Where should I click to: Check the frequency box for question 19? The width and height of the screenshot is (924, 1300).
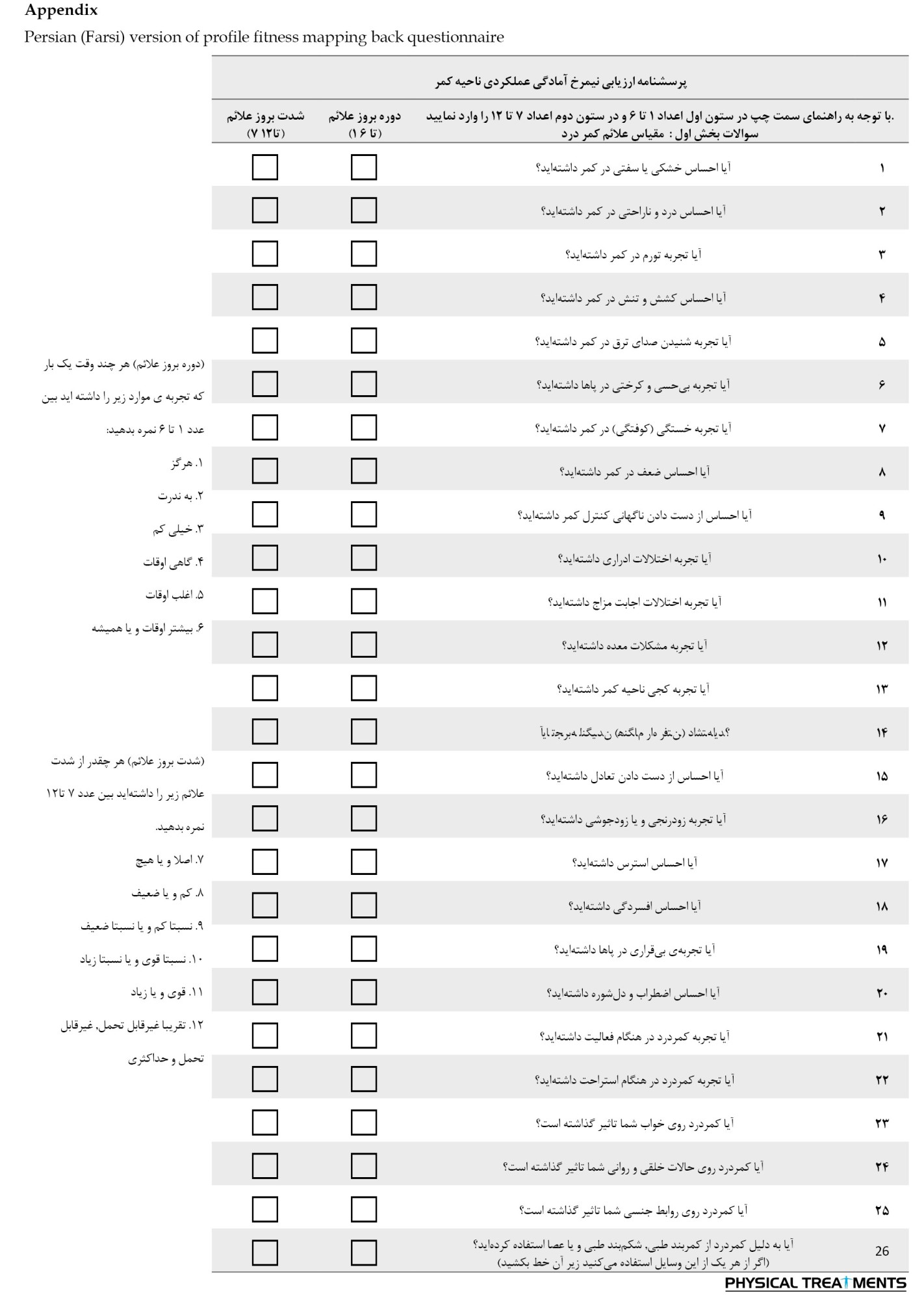pyautogui.click(x=363, y=949)
